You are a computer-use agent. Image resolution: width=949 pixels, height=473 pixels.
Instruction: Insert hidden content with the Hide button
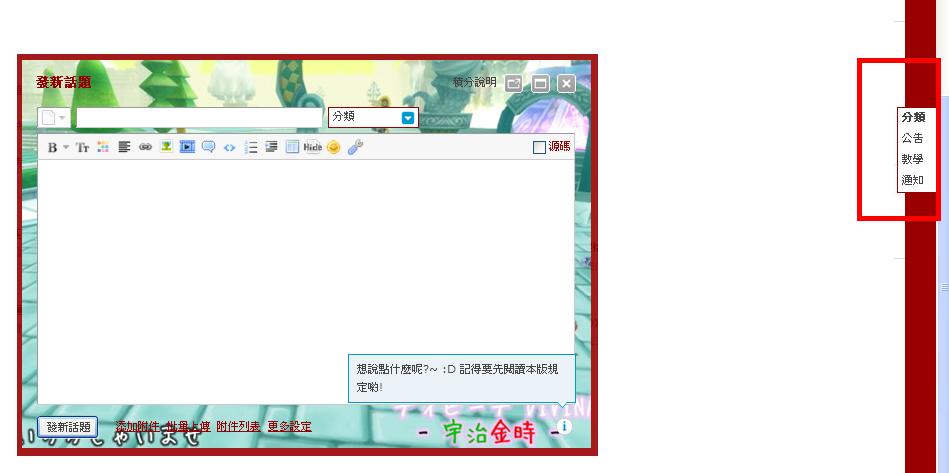312,147
